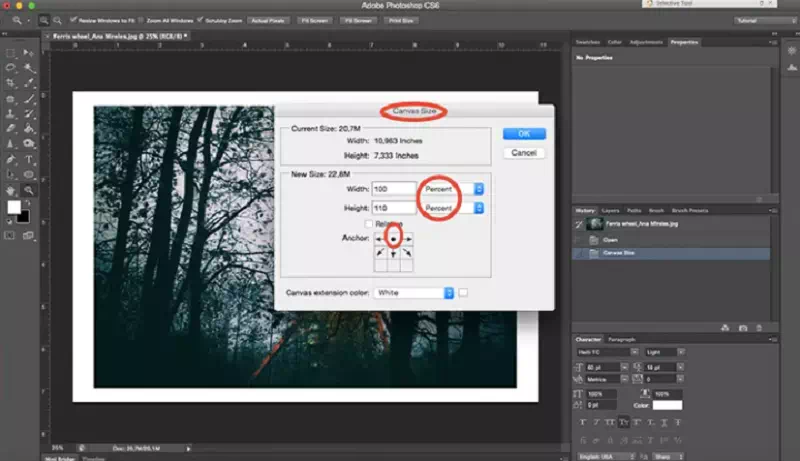Select the Pen tool

[x=10, y=160]
